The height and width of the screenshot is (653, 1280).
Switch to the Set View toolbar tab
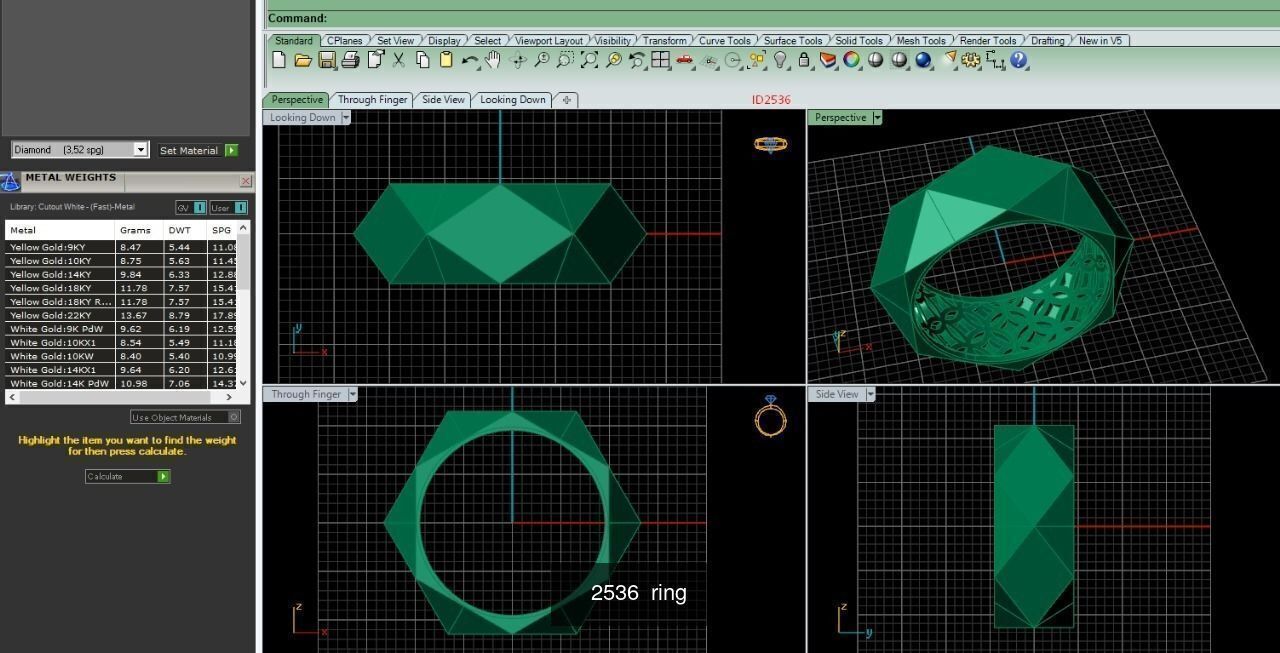(x=395, y=41)
